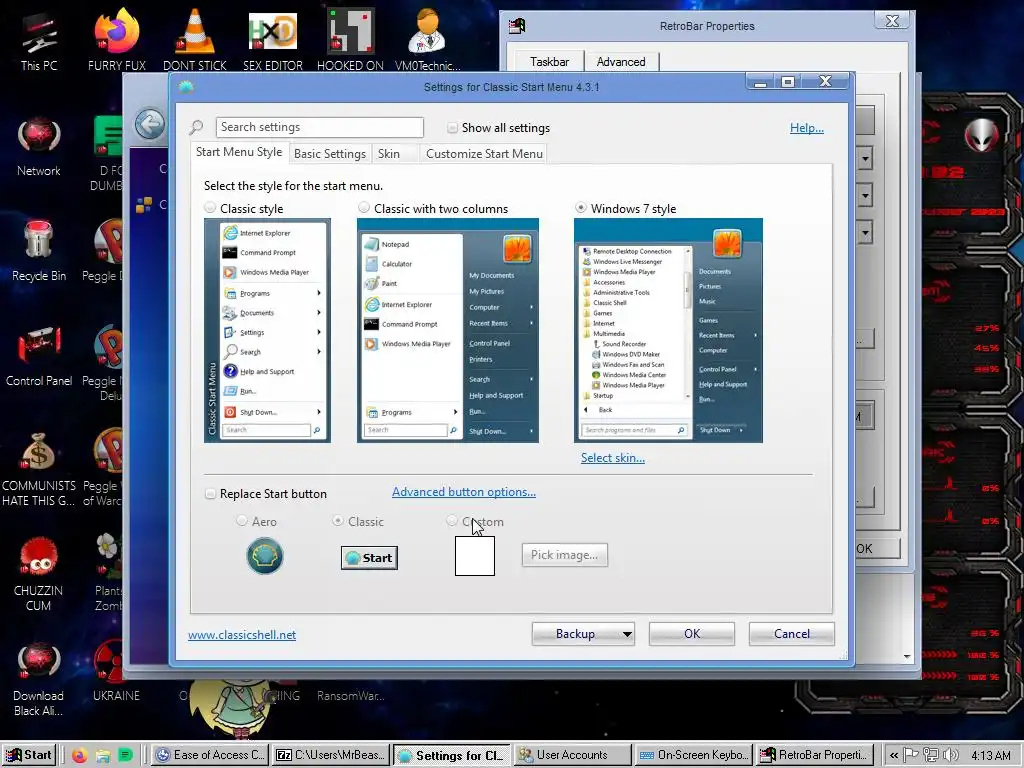The width and height of the screenshot is (1024, 768).
Task: Click the Select skin... link
Action: pyautogui.click(x=613, y=458)
